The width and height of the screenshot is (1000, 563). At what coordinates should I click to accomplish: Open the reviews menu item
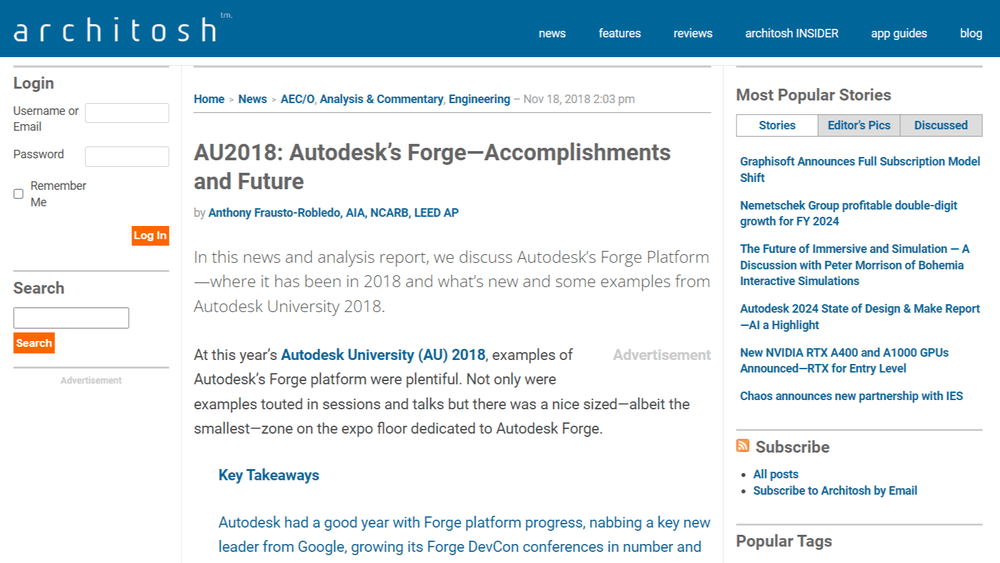point(693,33)
